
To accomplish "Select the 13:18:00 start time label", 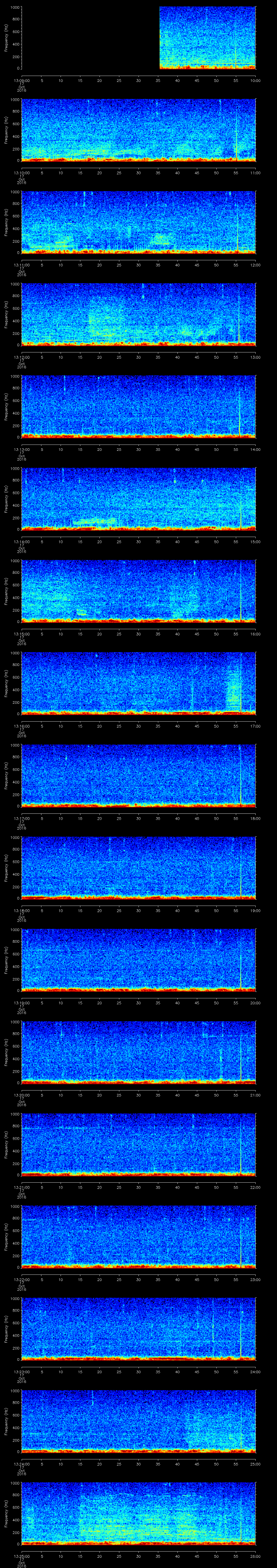I will click(21, 910).
